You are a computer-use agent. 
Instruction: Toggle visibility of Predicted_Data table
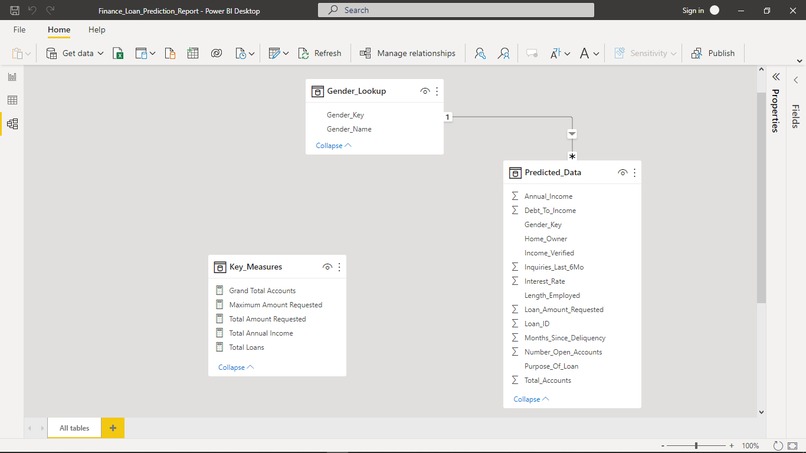click(622, 173)
